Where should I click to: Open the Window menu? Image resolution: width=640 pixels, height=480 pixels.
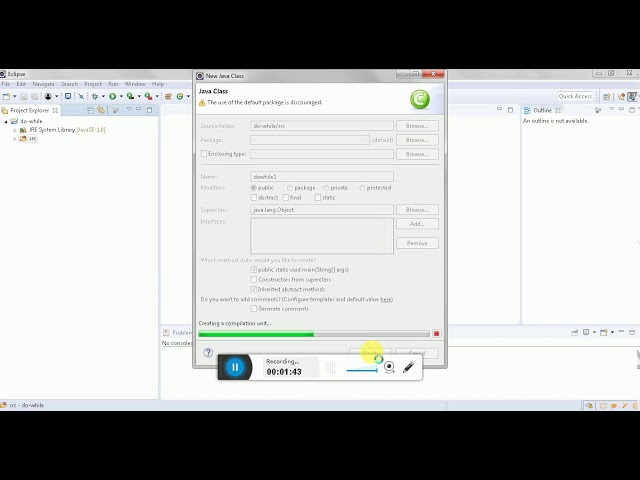click(x=135, y=84)
